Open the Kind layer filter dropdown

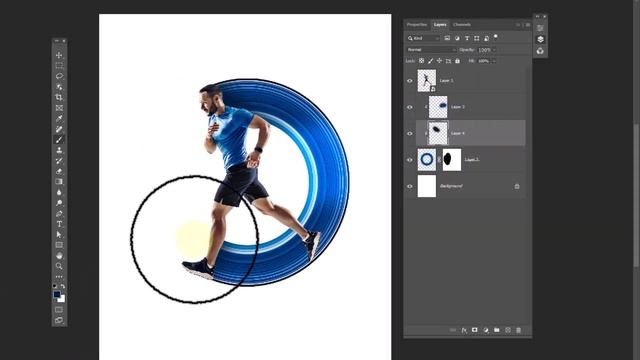pos(423,38)
